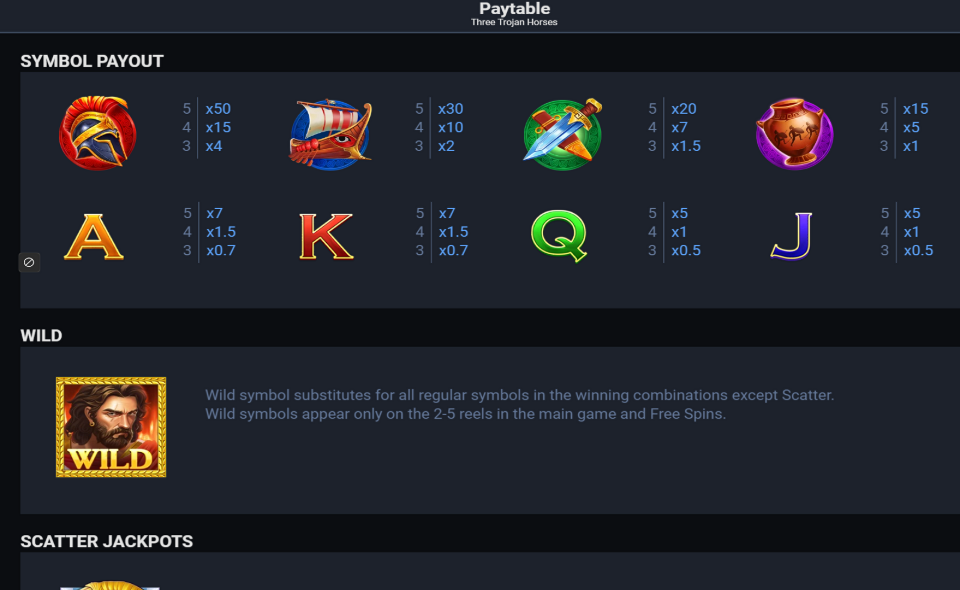Screen dimensions: 960x590
Task: Select the red letter K symbol
Action: [x=326, y=238]
